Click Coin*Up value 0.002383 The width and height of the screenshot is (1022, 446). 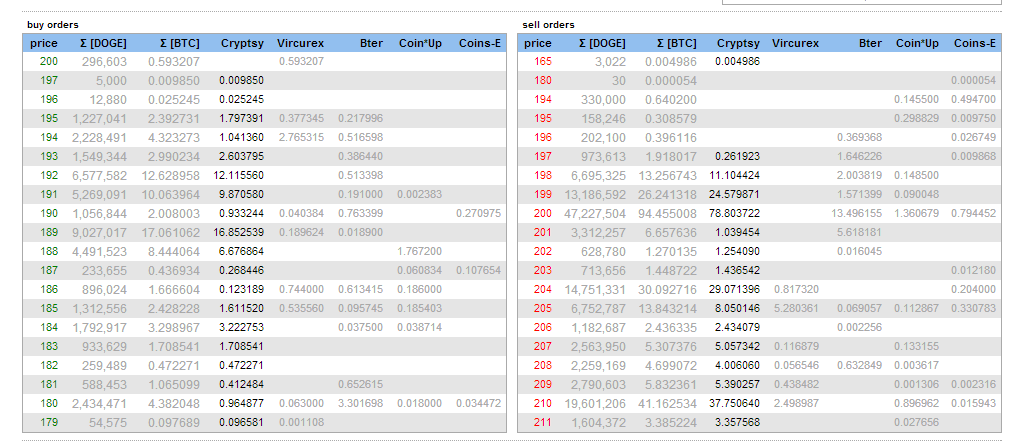pyautogui.click(x=420, y=194)
